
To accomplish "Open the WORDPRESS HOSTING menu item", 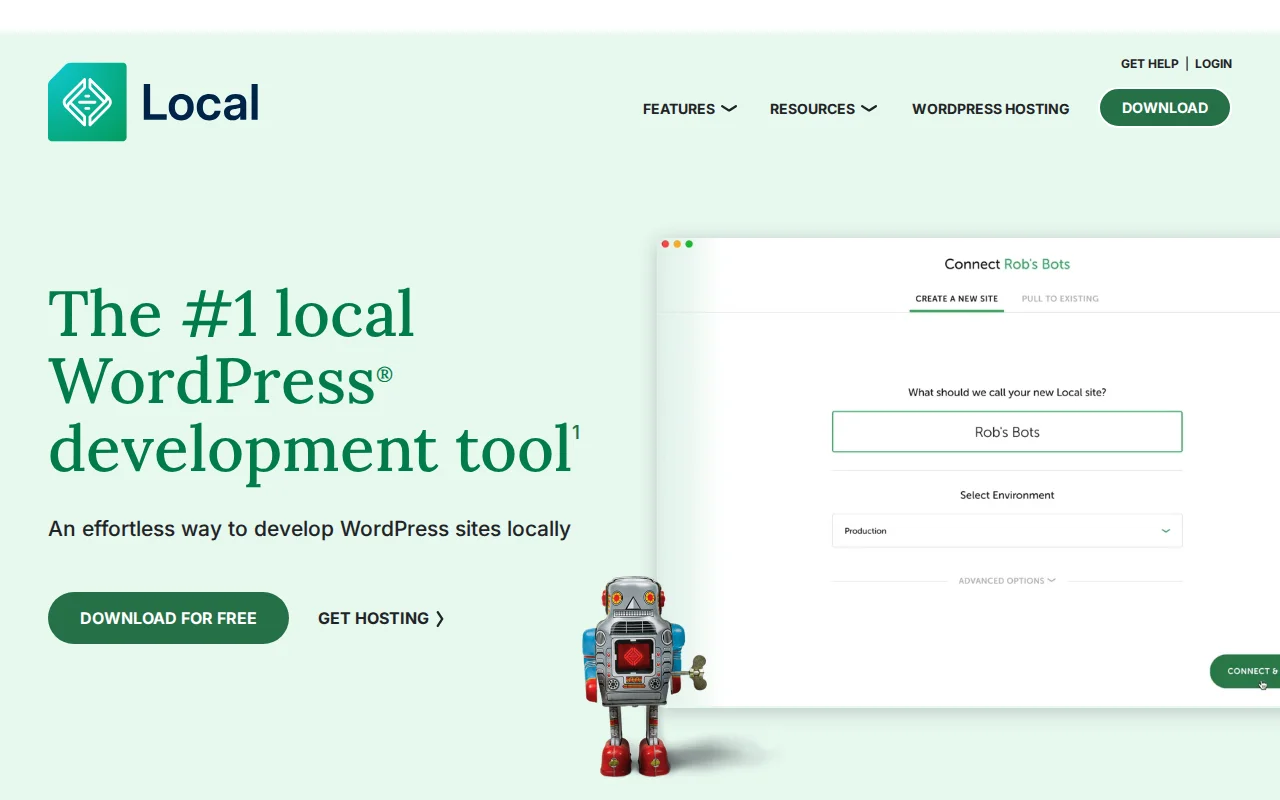I will 990,108.
